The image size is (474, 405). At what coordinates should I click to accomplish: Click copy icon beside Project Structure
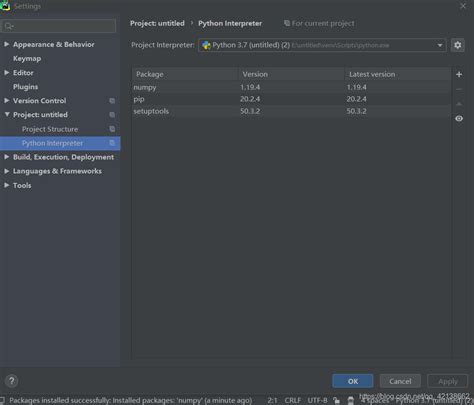tap(112, 129)
